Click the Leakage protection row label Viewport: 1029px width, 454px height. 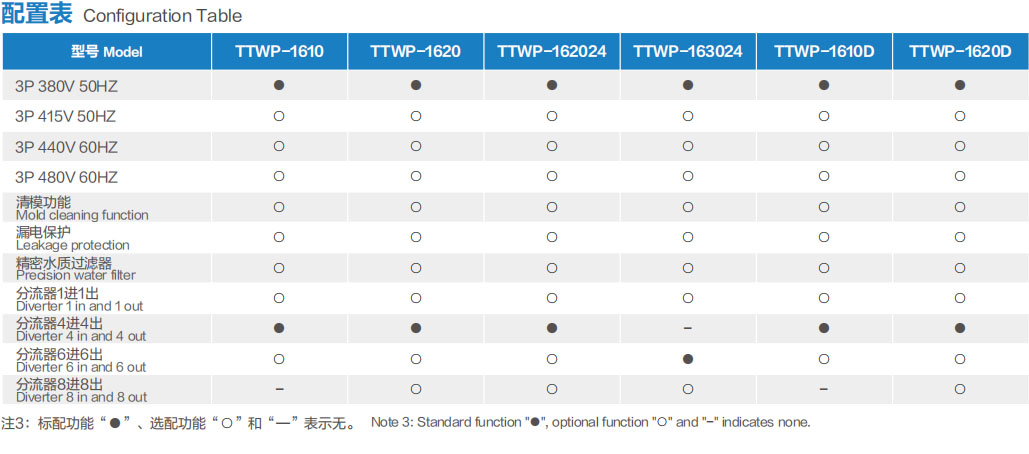click(x=72, y=239)
